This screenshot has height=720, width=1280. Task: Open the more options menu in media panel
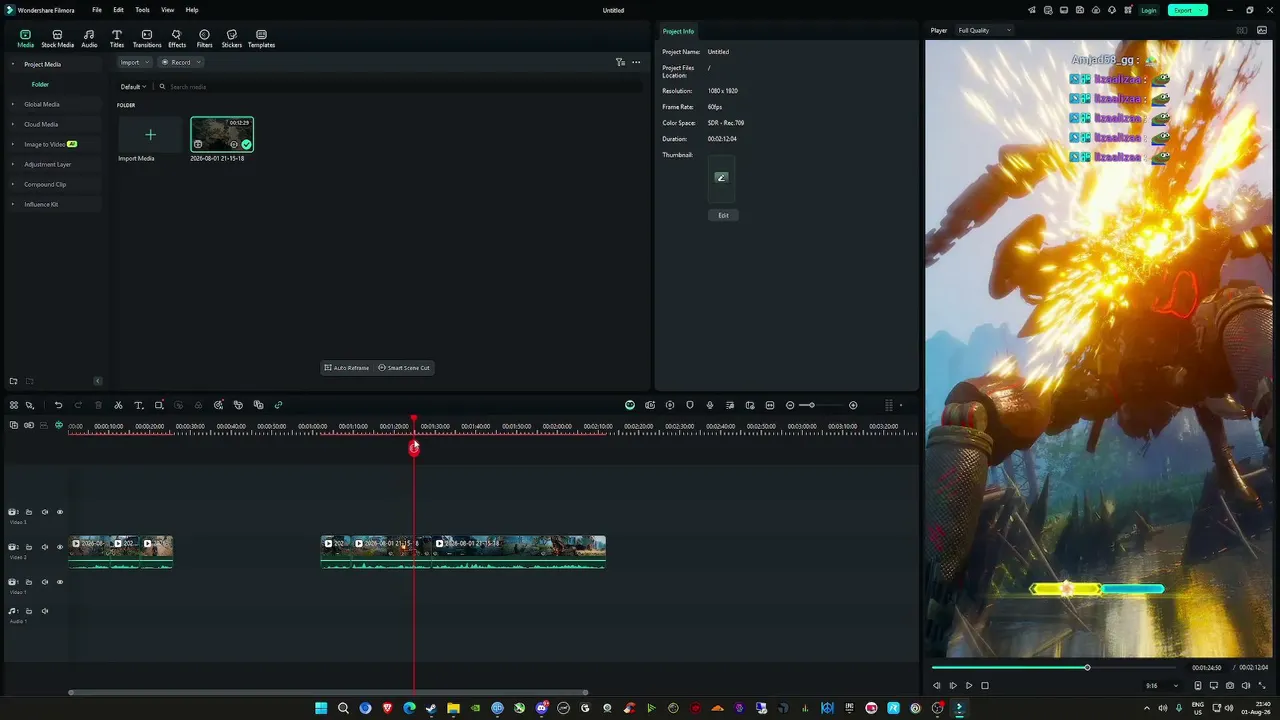[x=636, y=62]
